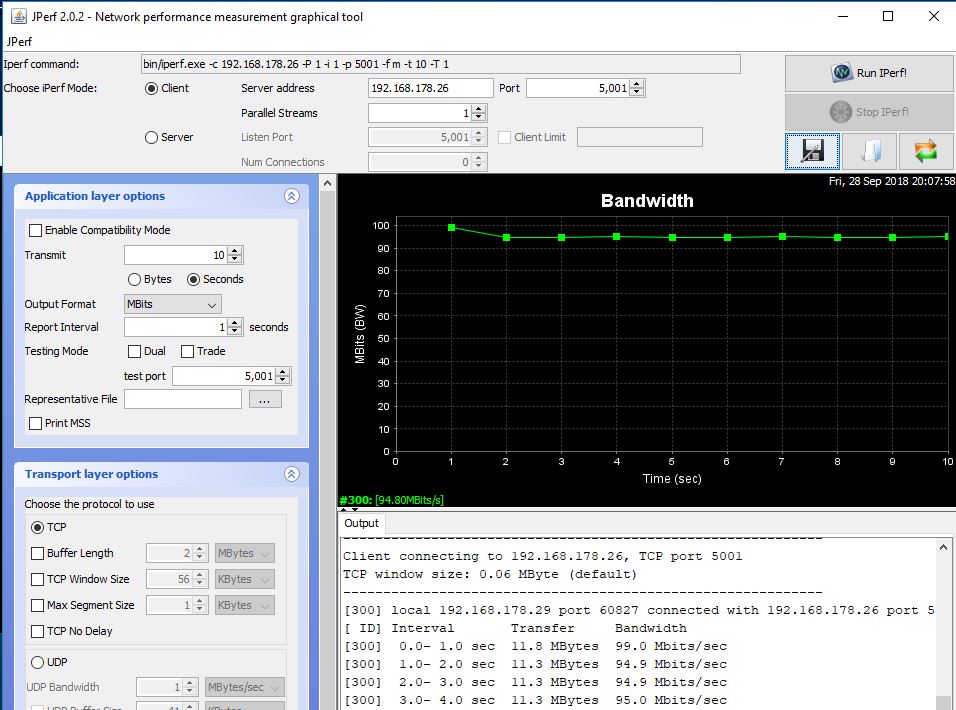This screenshot has height=710, width=956.
Task: Click the Stop IPerf! button
Action: click(869, 112)
